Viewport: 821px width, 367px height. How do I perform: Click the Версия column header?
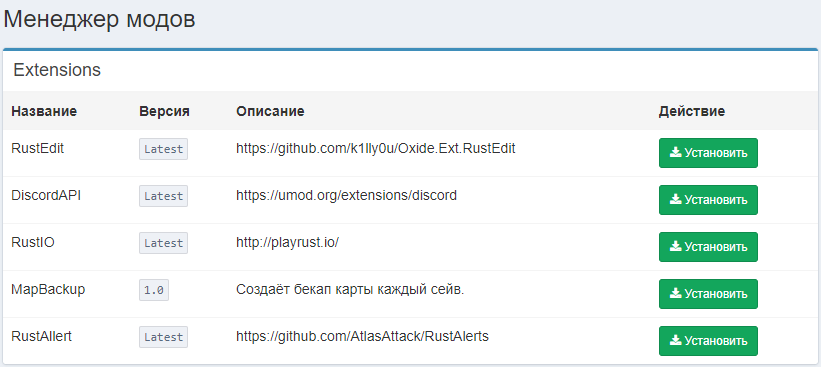[x=164, y=111]
